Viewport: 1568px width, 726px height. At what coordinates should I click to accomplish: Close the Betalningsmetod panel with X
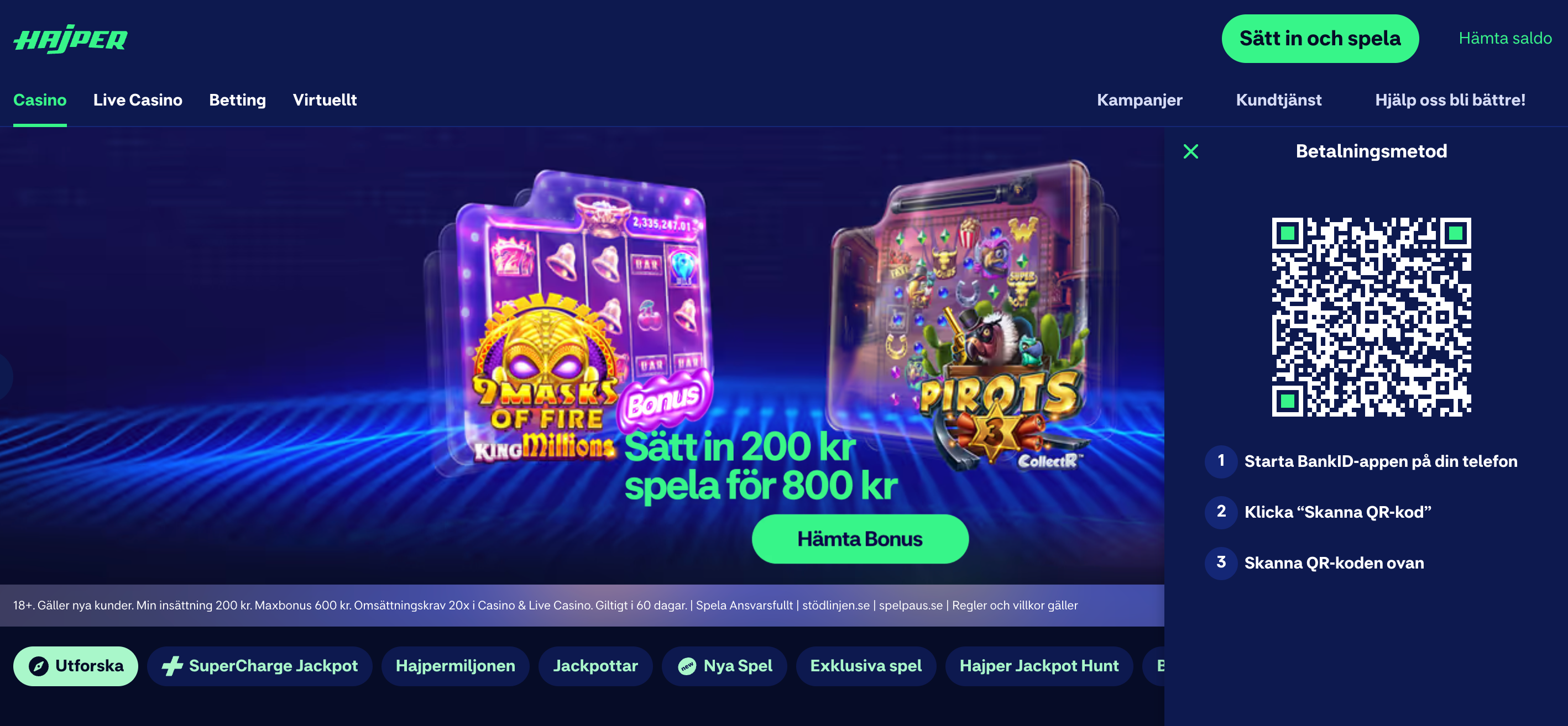tap(1190, 151)
